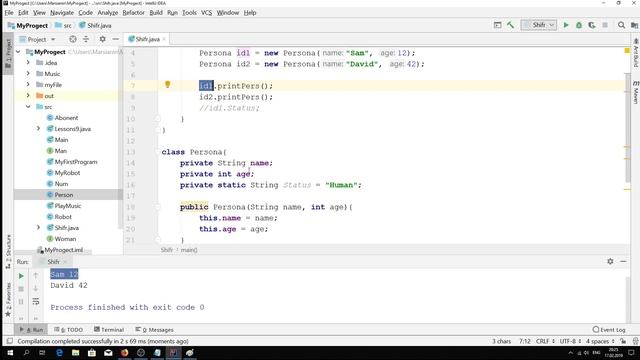Open Run panel settings gear

[x=610, y=261]
